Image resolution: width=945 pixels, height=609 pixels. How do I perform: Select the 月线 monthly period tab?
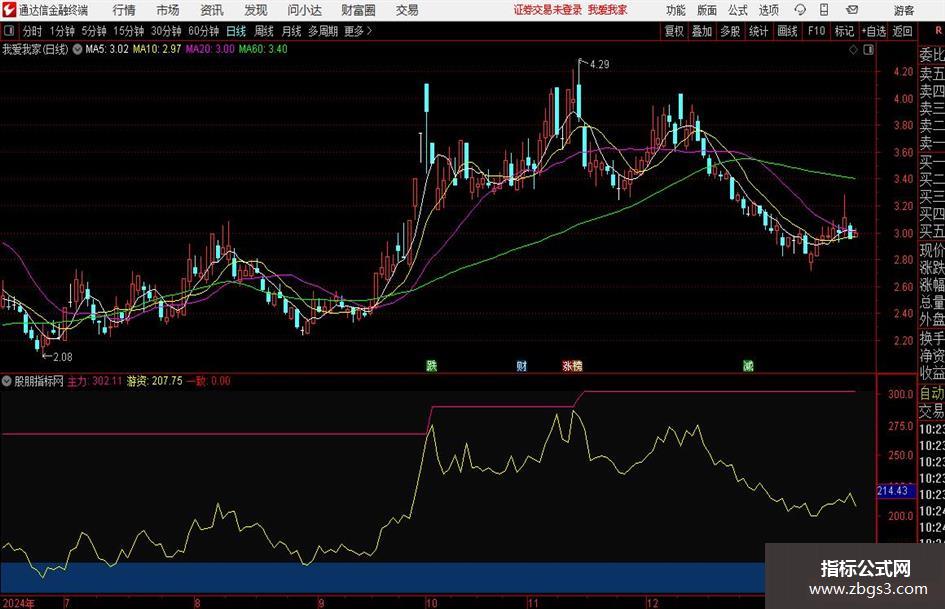tap(291, 31)
